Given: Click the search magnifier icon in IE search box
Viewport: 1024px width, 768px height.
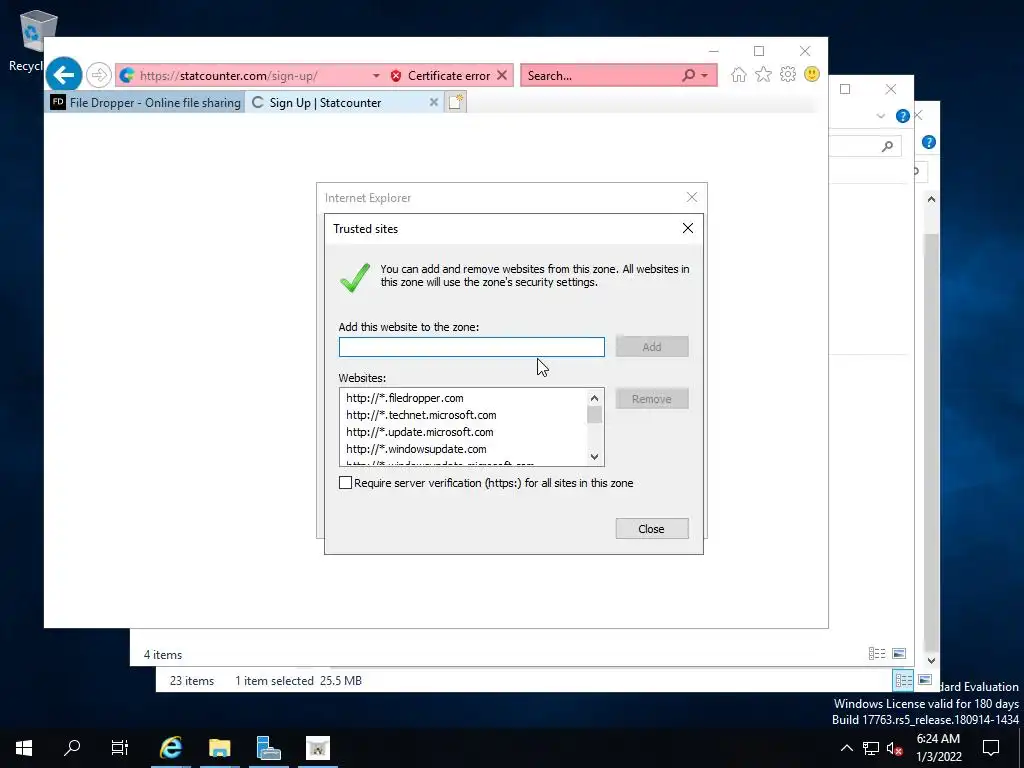Looking at the screenshot, I should 688,75.
